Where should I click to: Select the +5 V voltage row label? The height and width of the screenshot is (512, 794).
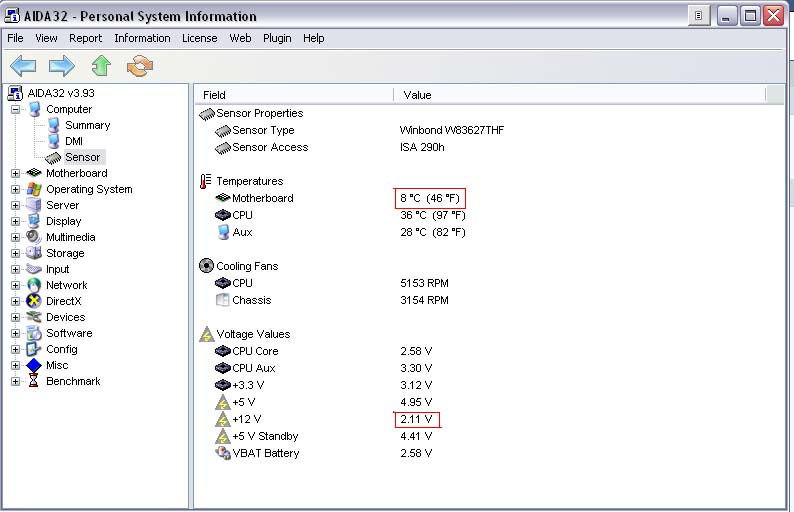pyautogui.click(x=244, y=403)
